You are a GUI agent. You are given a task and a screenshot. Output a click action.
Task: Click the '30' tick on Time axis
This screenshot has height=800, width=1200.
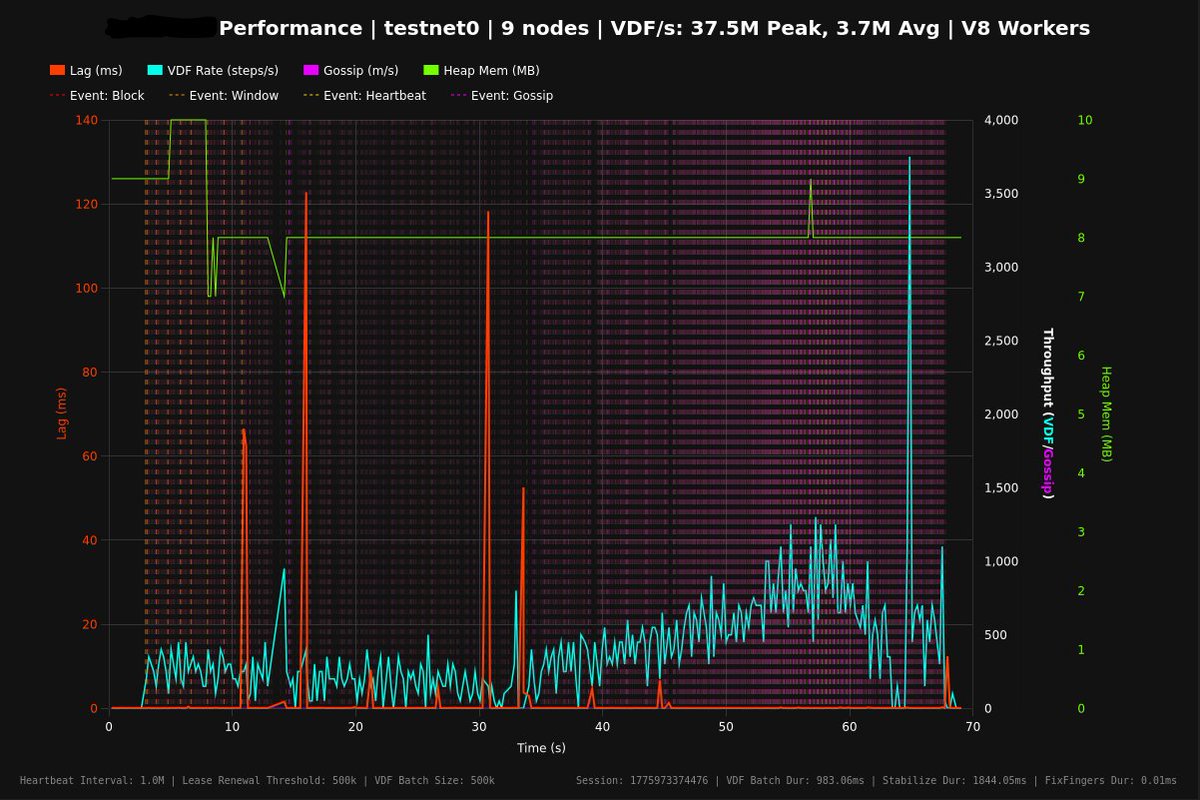479,726
